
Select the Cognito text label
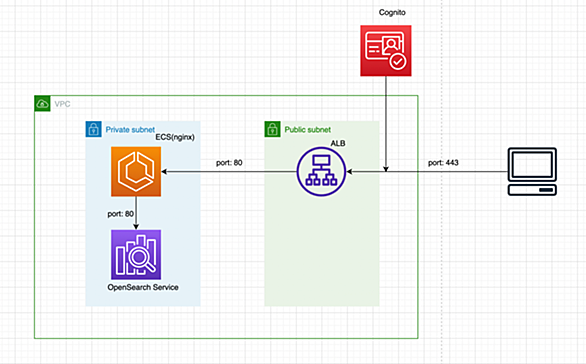[x=392, y=12]
